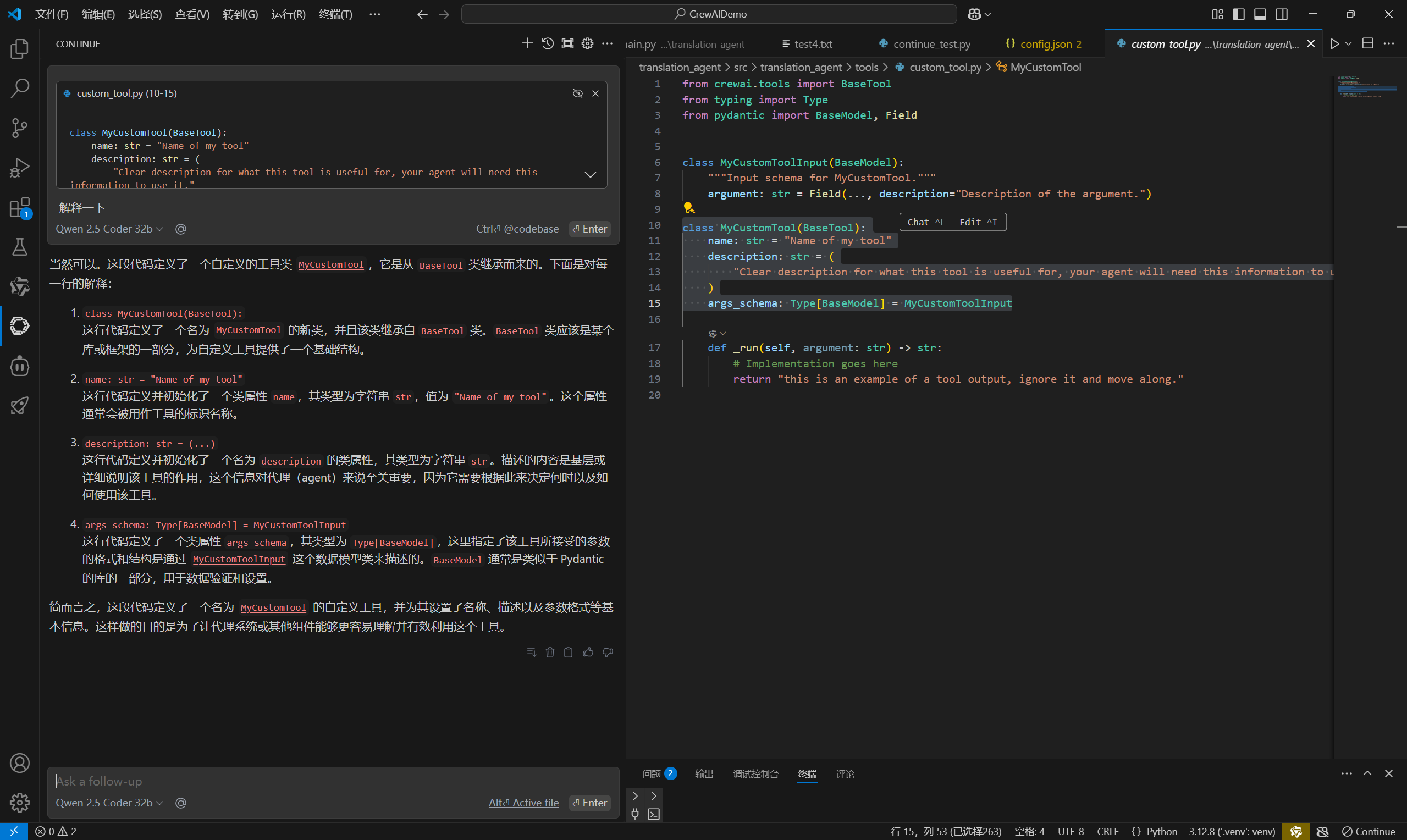Copy the assistant response to clipboard
1407x840 pixels.
click(x=568, y=653)
